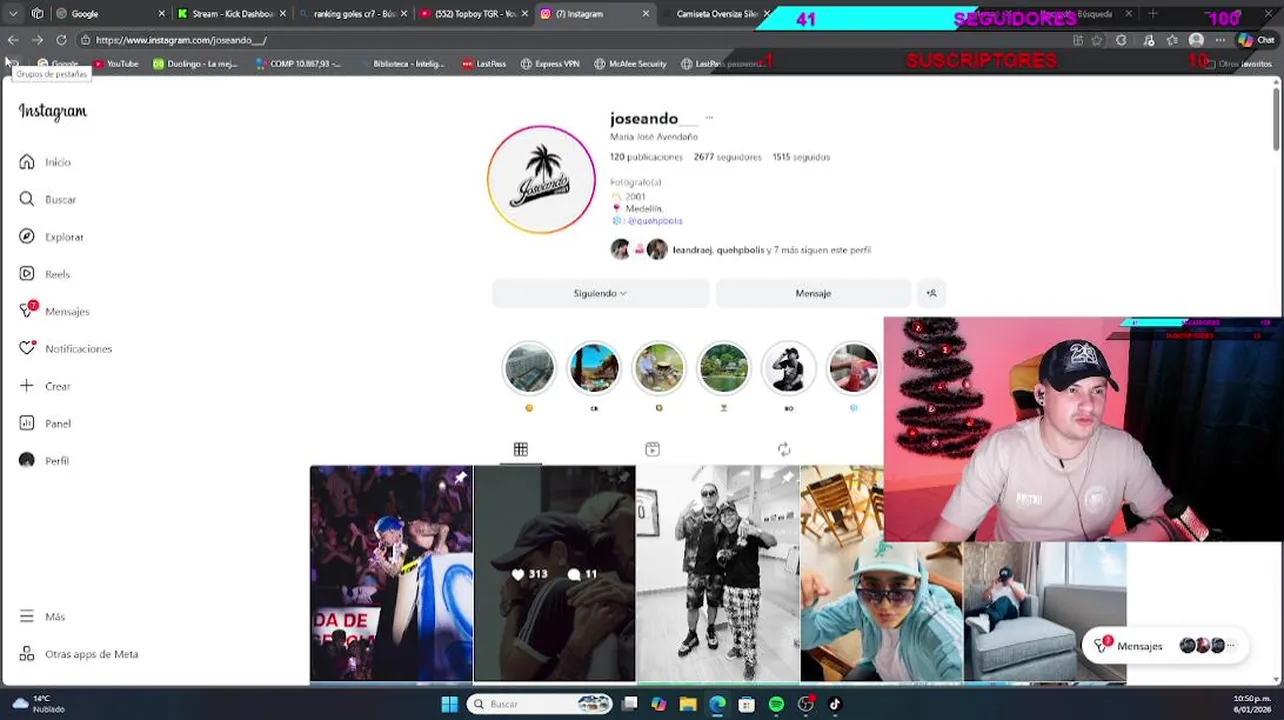Open the third story highlight

pos(659,368)
